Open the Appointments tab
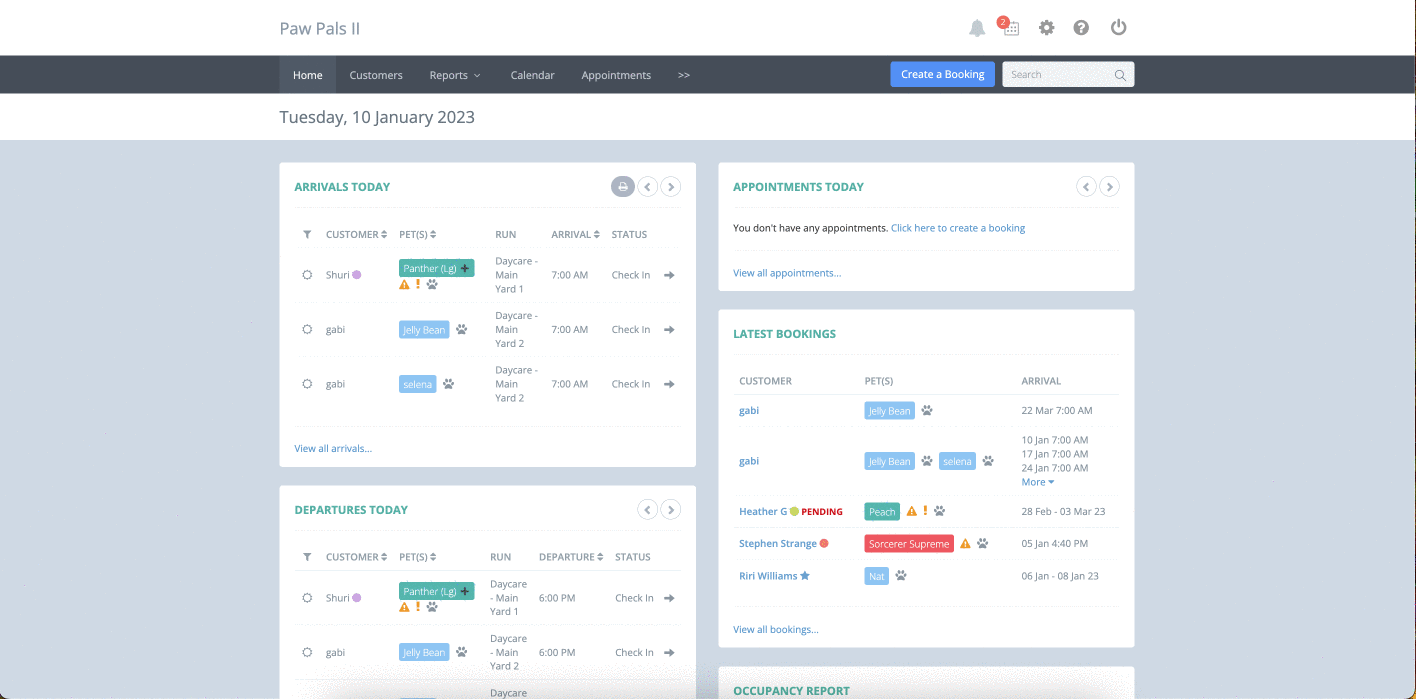 point(616,75)
